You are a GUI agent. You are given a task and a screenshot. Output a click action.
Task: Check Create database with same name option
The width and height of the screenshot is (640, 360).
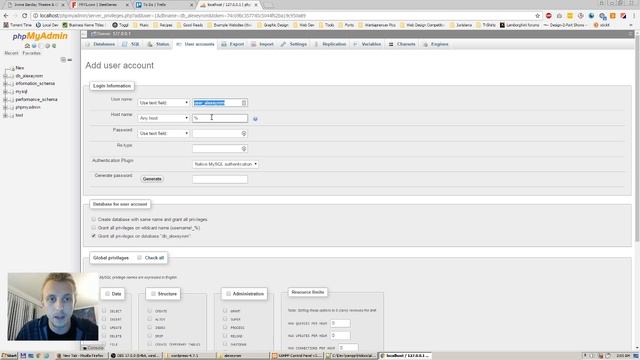click(93, 219)
